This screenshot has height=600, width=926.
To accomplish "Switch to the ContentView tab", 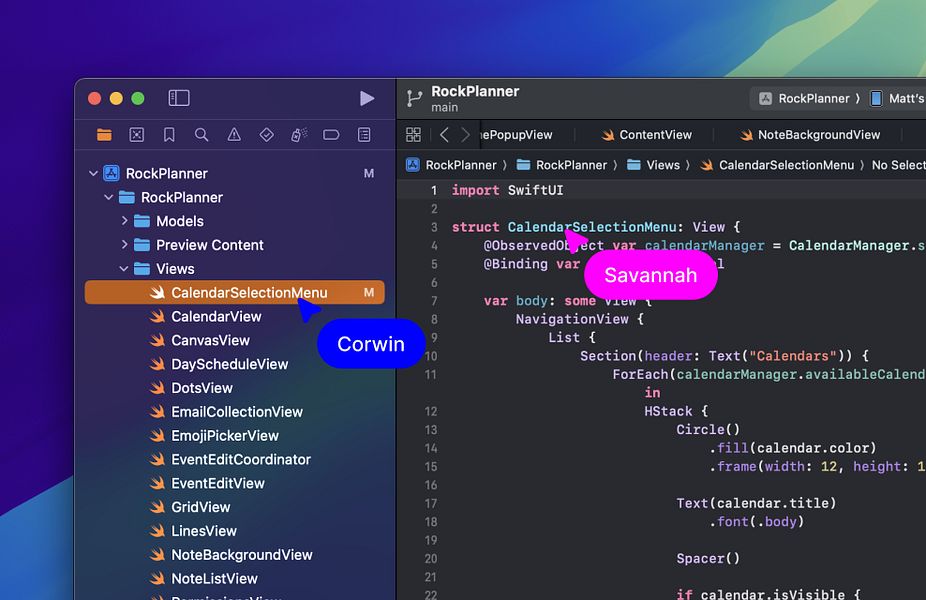I will [647, 135].
